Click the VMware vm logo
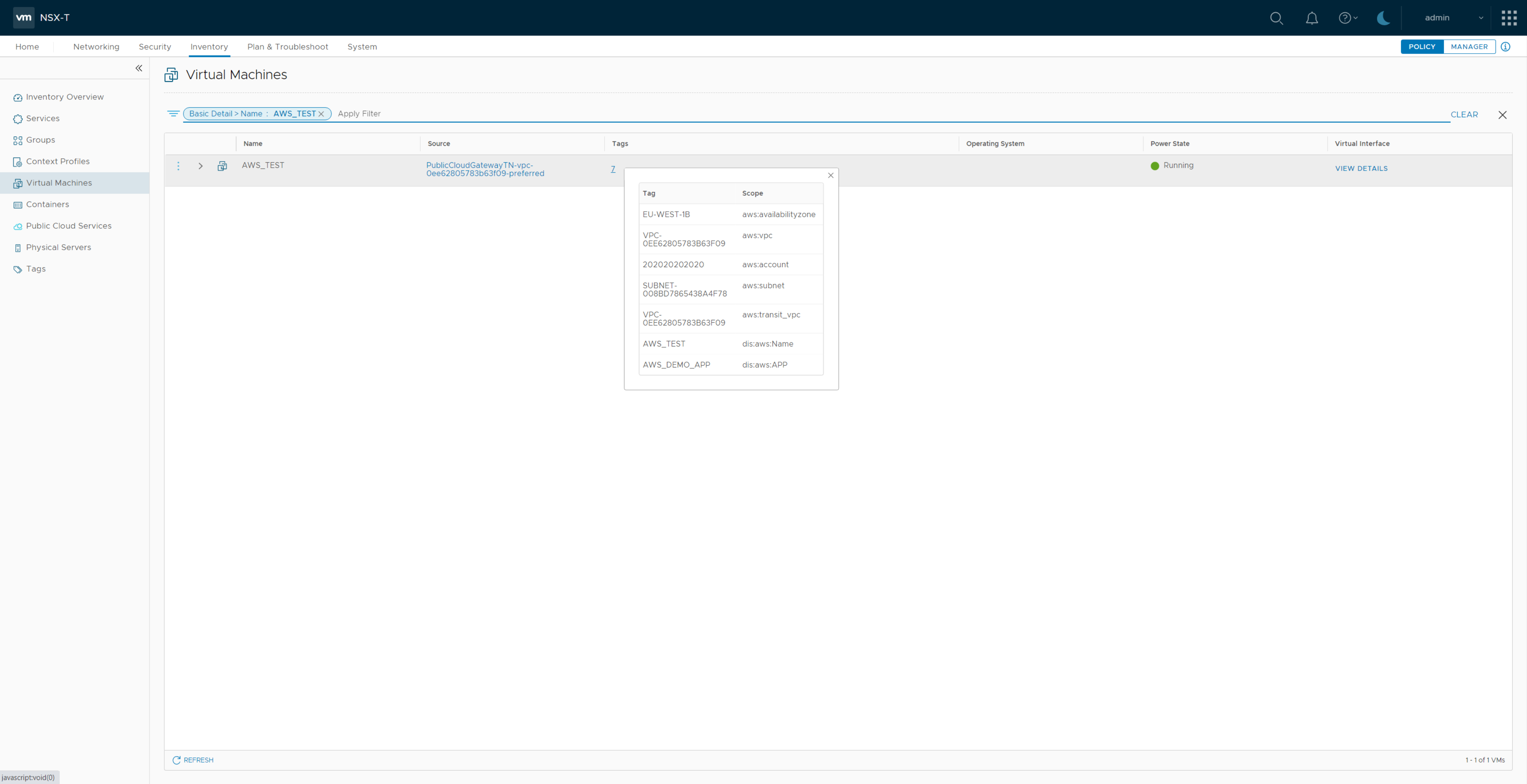1527x784 pixels. point(24,18)
